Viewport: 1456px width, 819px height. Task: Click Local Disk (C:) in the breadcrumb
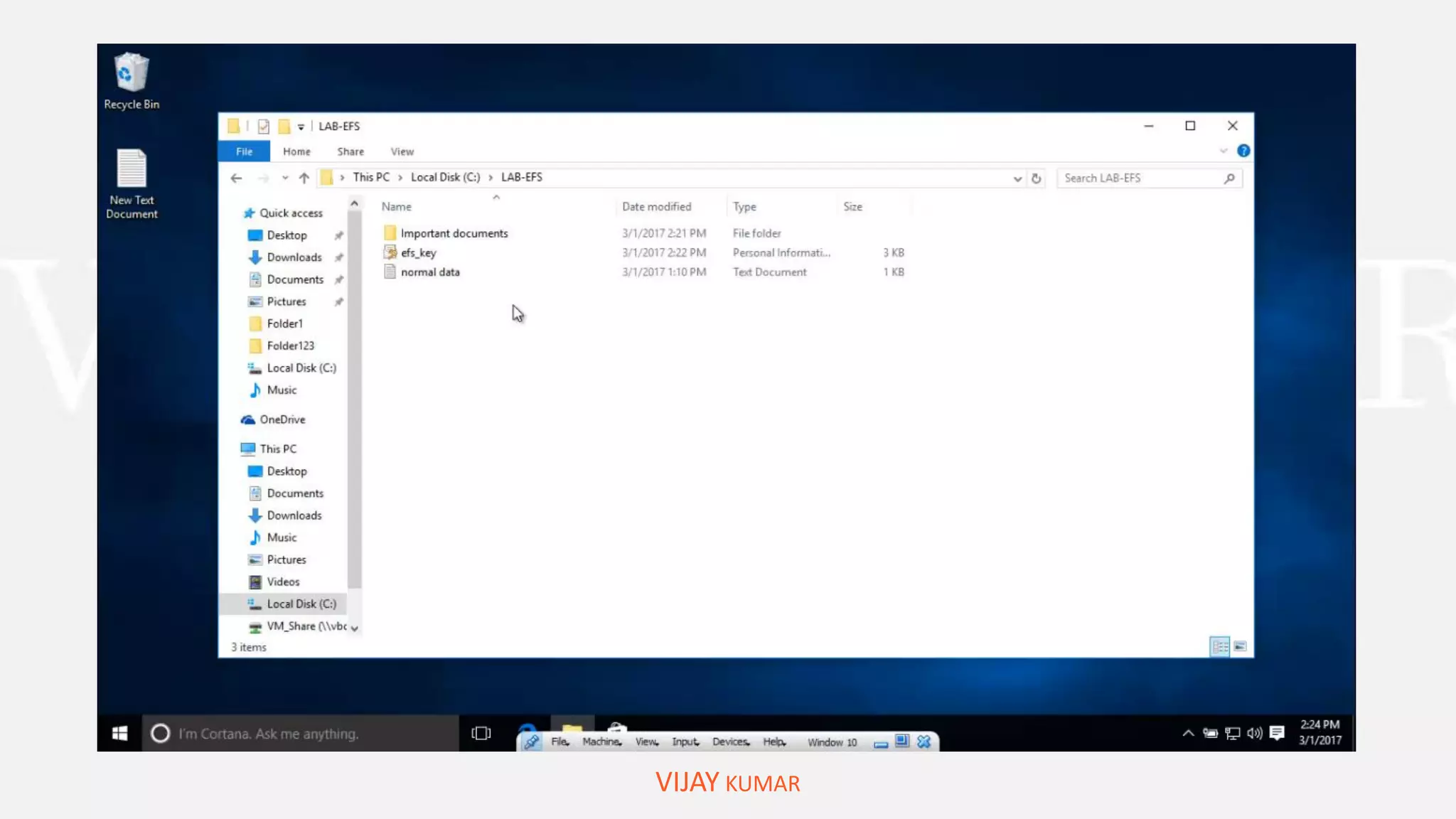[445, 177]
